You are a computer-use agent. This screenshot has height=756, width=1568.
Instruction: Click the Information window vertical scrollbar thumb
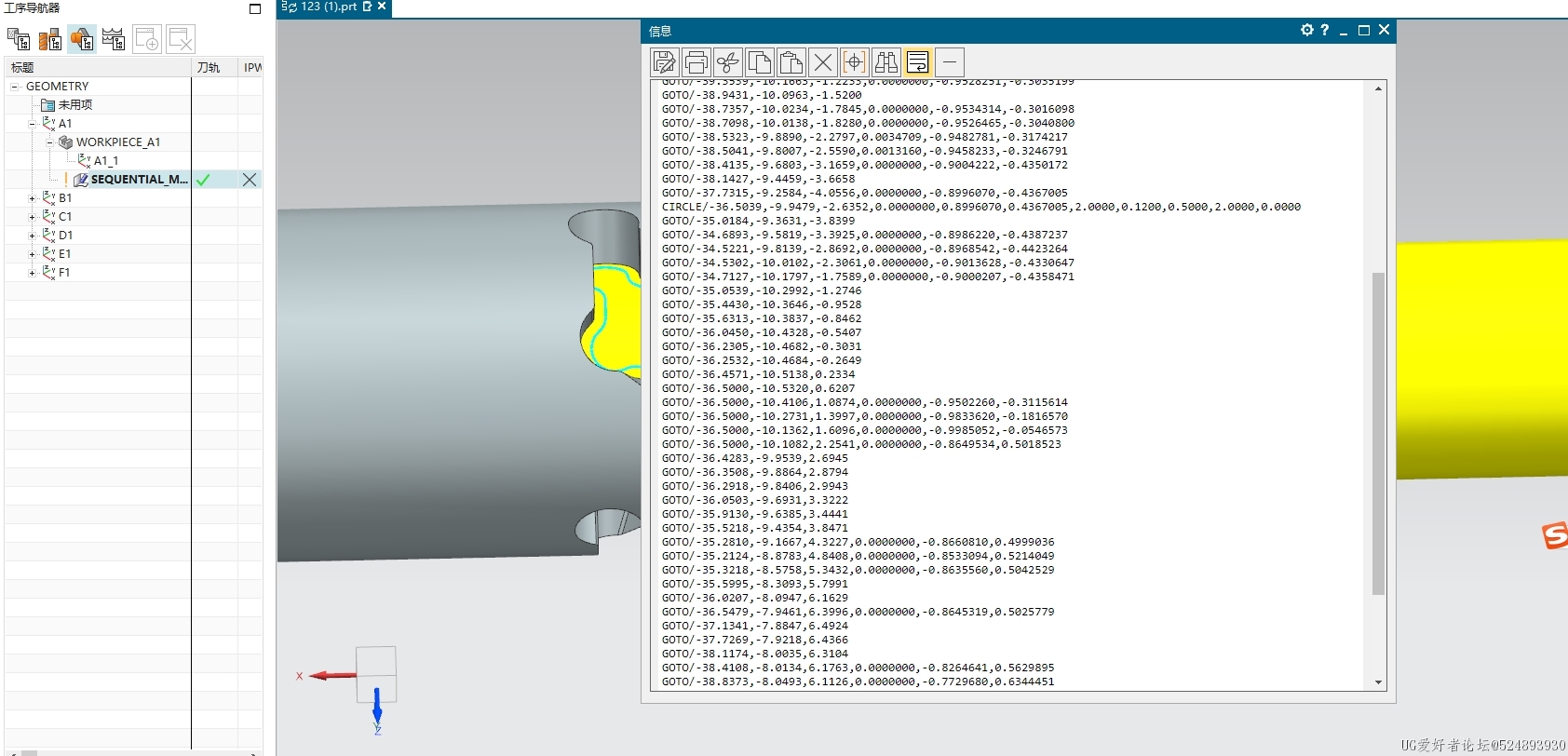click(1378, 433)
